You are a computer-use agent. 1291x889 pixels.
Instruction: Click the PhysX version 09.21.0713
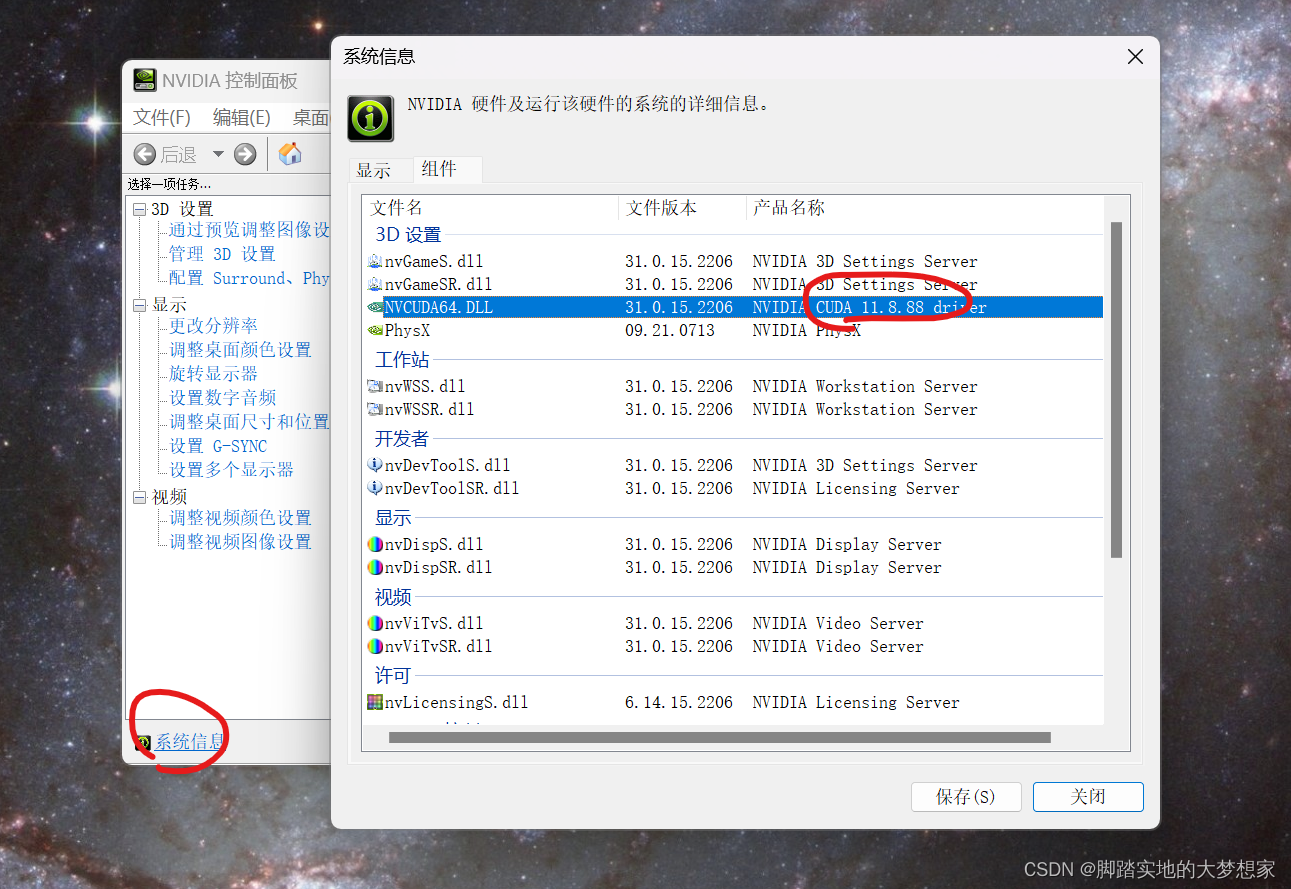[x=670, y=330]
